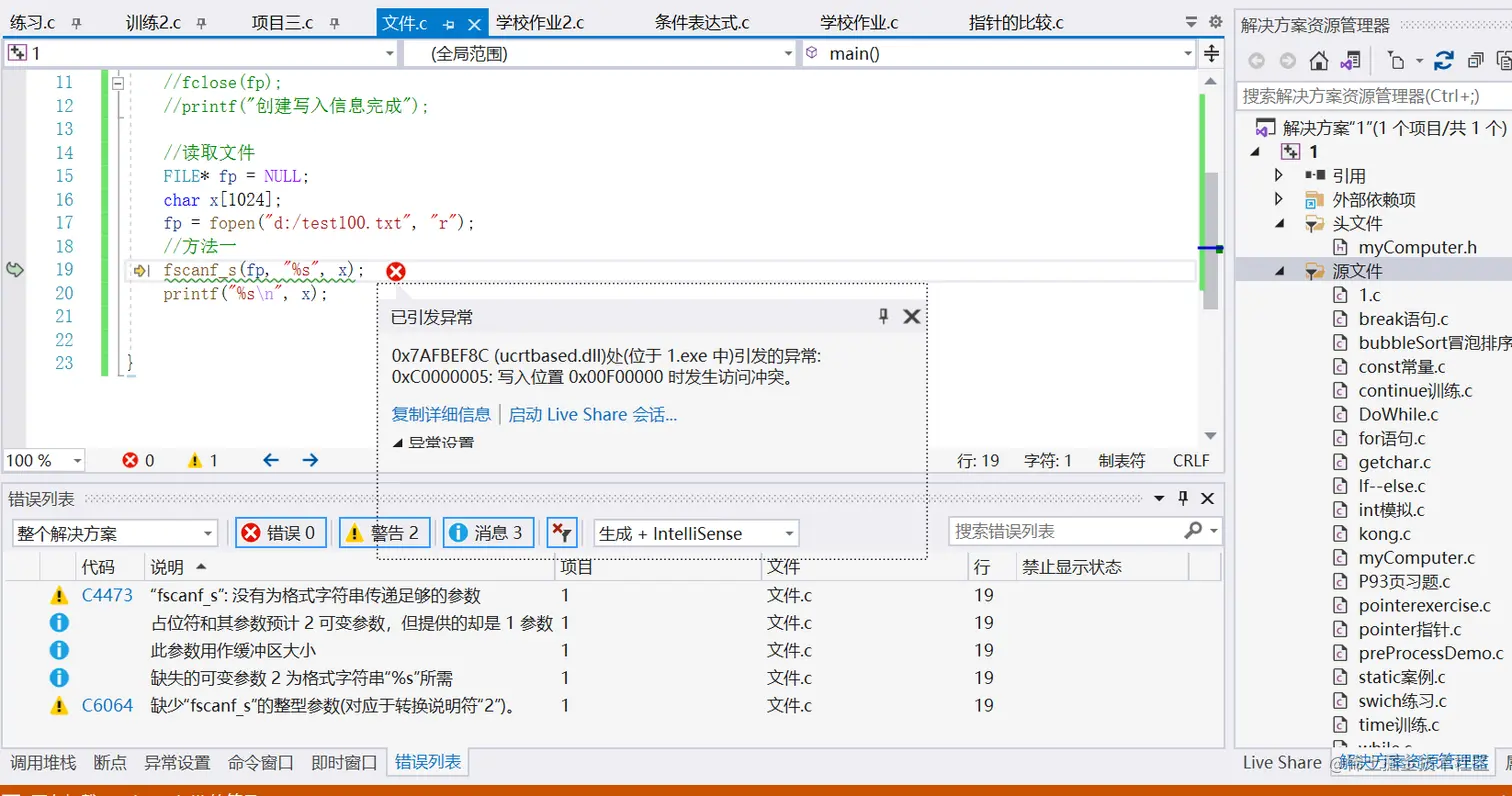Image resolution: width=1512 pixels, height=796 pixels.
Task: Expand the 外部依赖项 node
Action: coord(1280,199)
